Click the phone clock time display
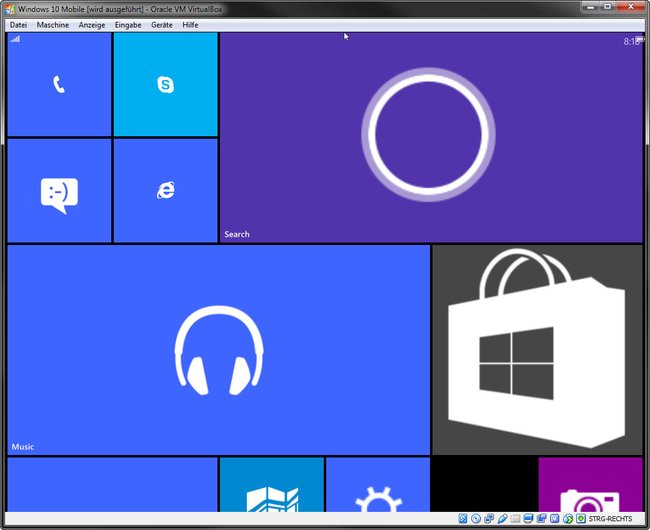Viewport: 650px width, 530px height. pyautogui.click(x=631, y=41)
